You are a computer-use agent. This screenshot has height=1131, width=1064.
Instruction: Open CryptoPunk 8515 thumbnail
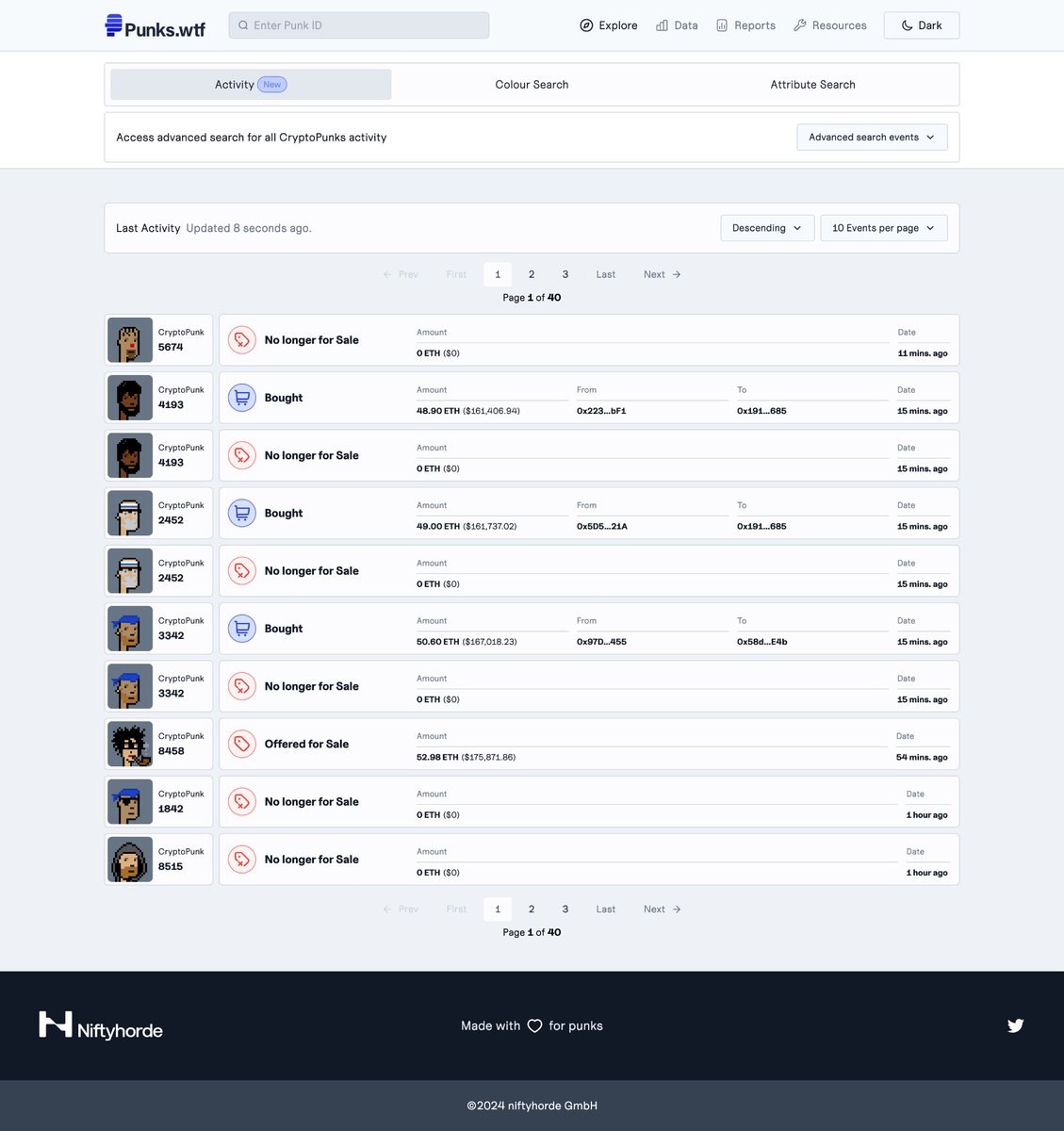pyautogui.click(x=130, y=860)
